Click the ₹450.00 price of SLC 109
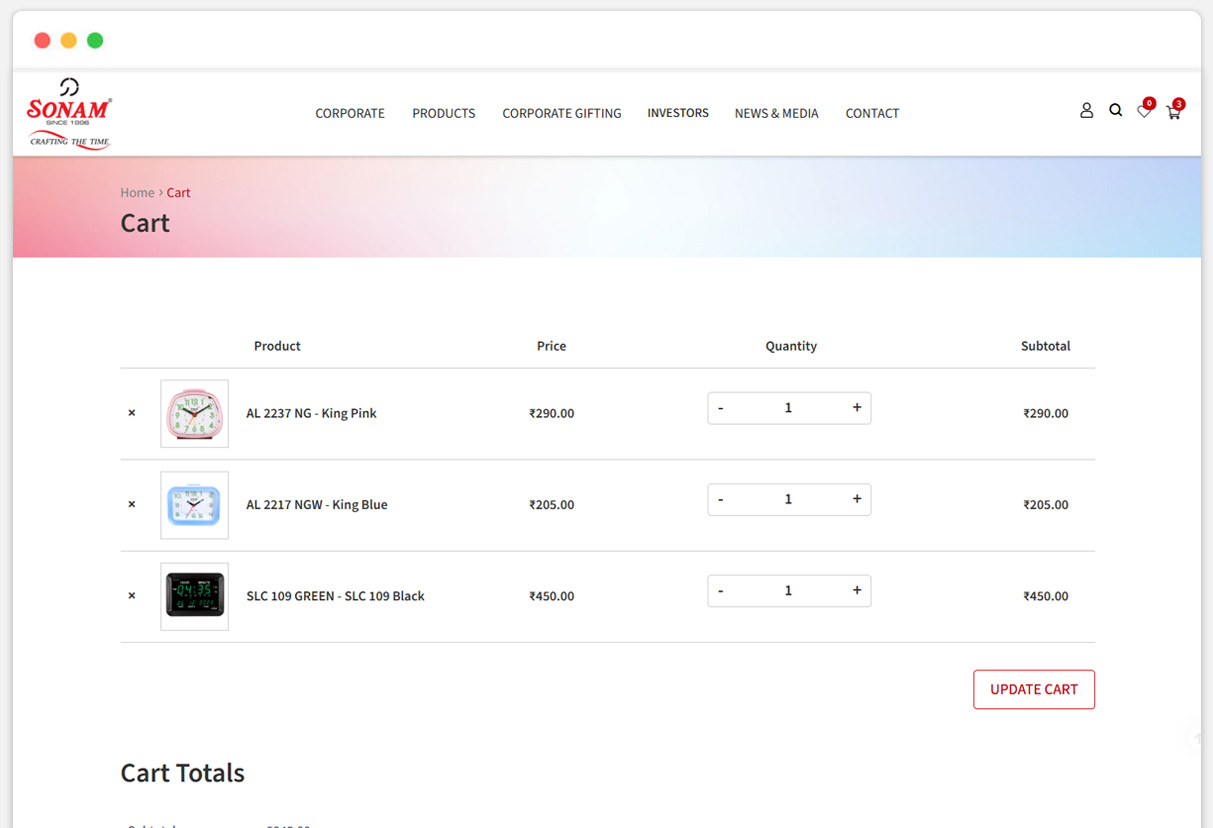Screen dimensions: 1213x828 tap(552, 596)
